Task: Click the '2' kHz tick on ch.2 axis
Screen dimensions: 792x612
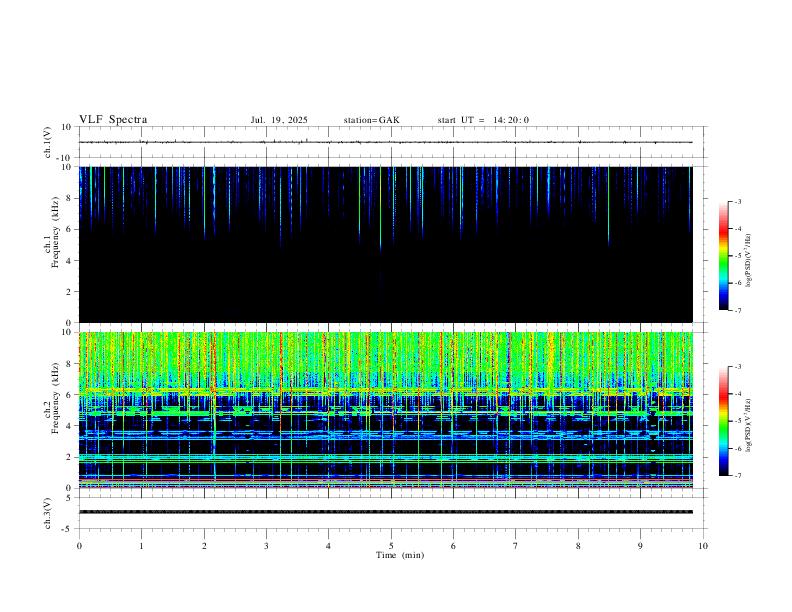Action: pos(69,457)
